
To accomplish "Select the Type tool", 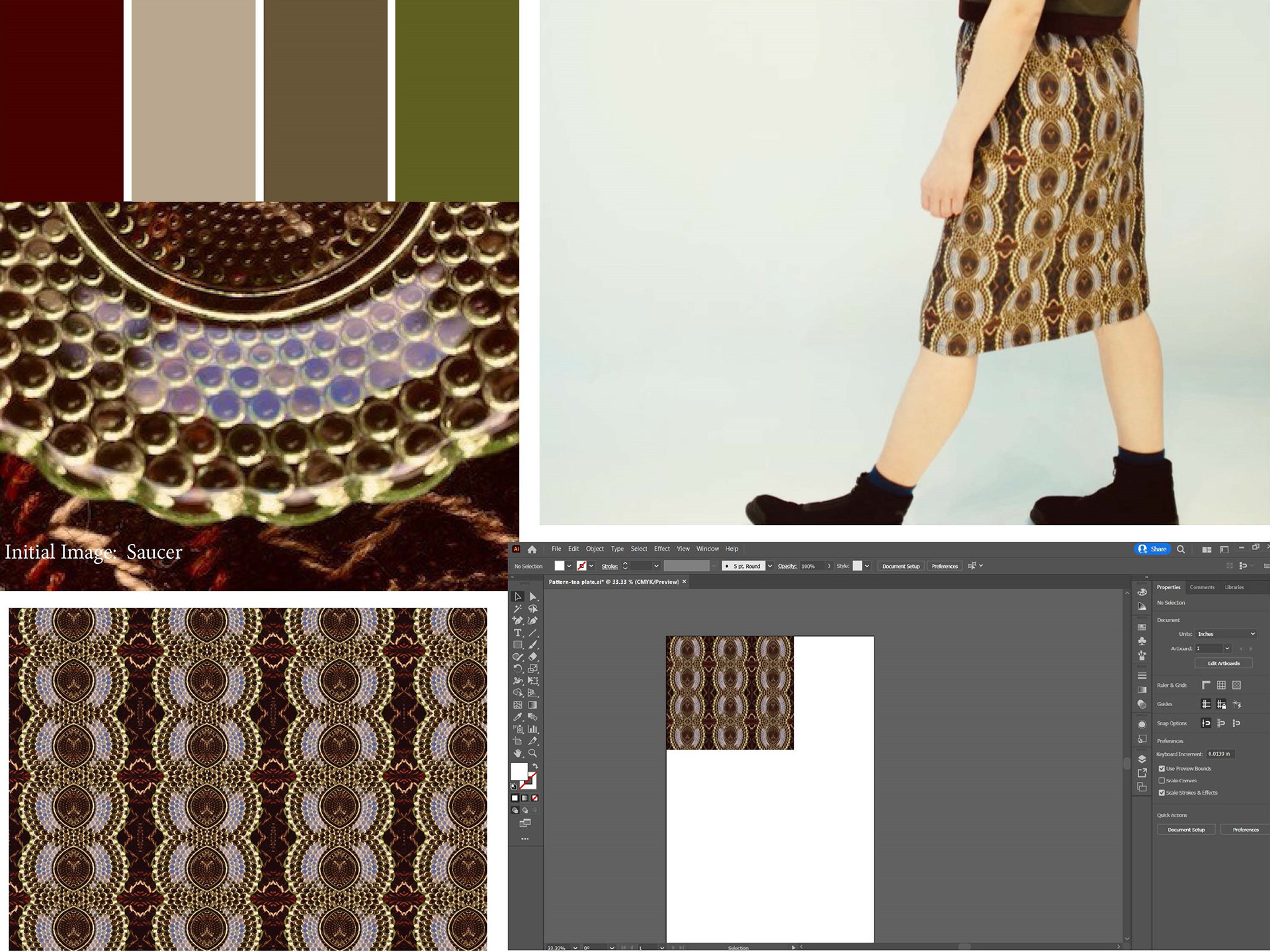I will [x=518, y=633].
